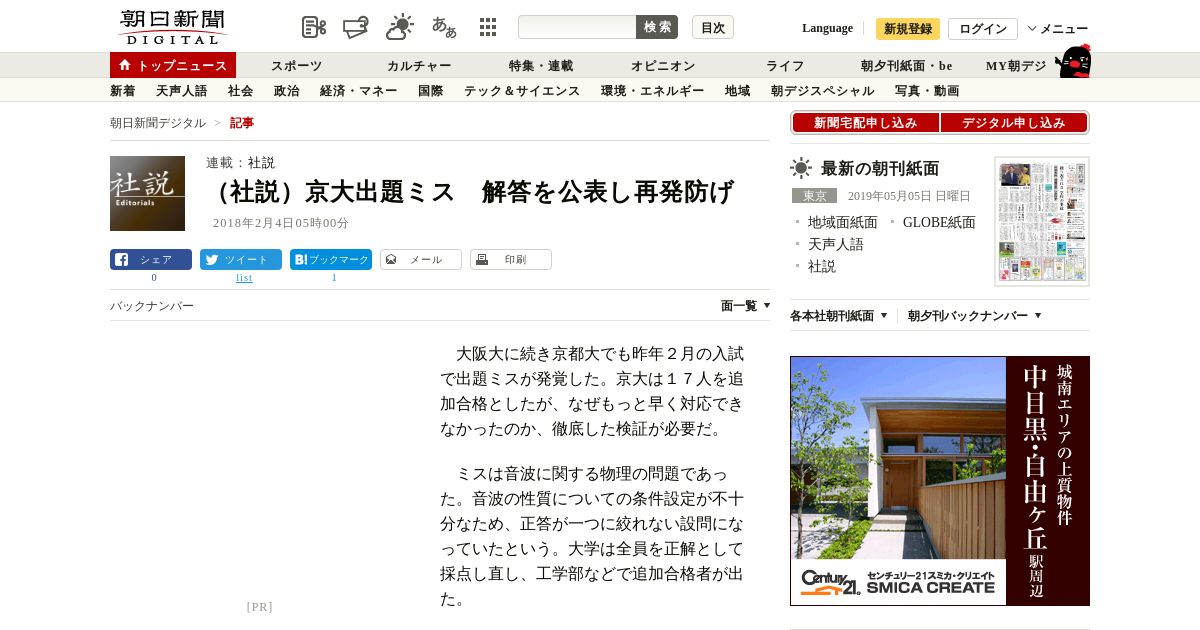1200x630 pixels.
Task: Open the 写真・動画 submenu item
Action: click(x=927, y=91)
